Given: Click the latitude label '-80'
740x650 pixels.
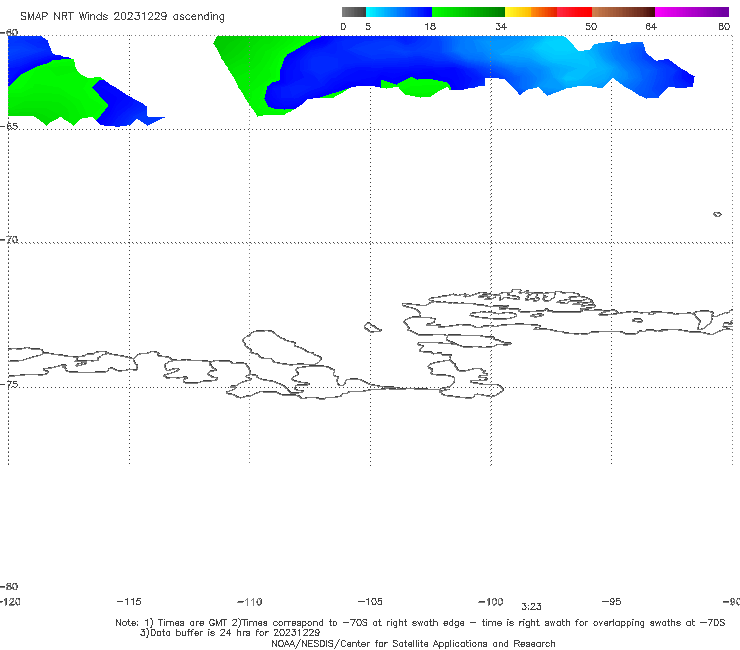Looking at the screenshot, I should 9,586.
